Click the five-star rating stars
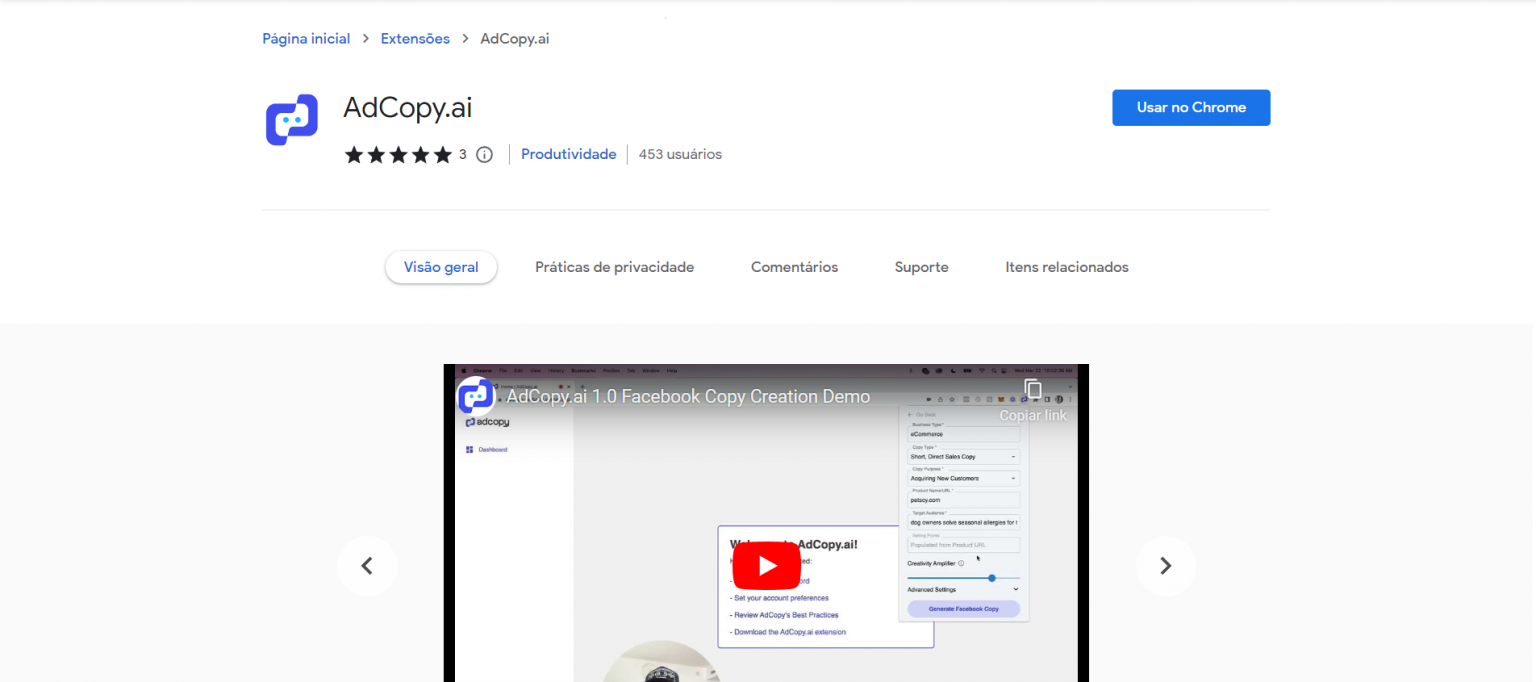Image resolution: width=1536 pixels, height=682 pixels. click(x=398, y=154)
